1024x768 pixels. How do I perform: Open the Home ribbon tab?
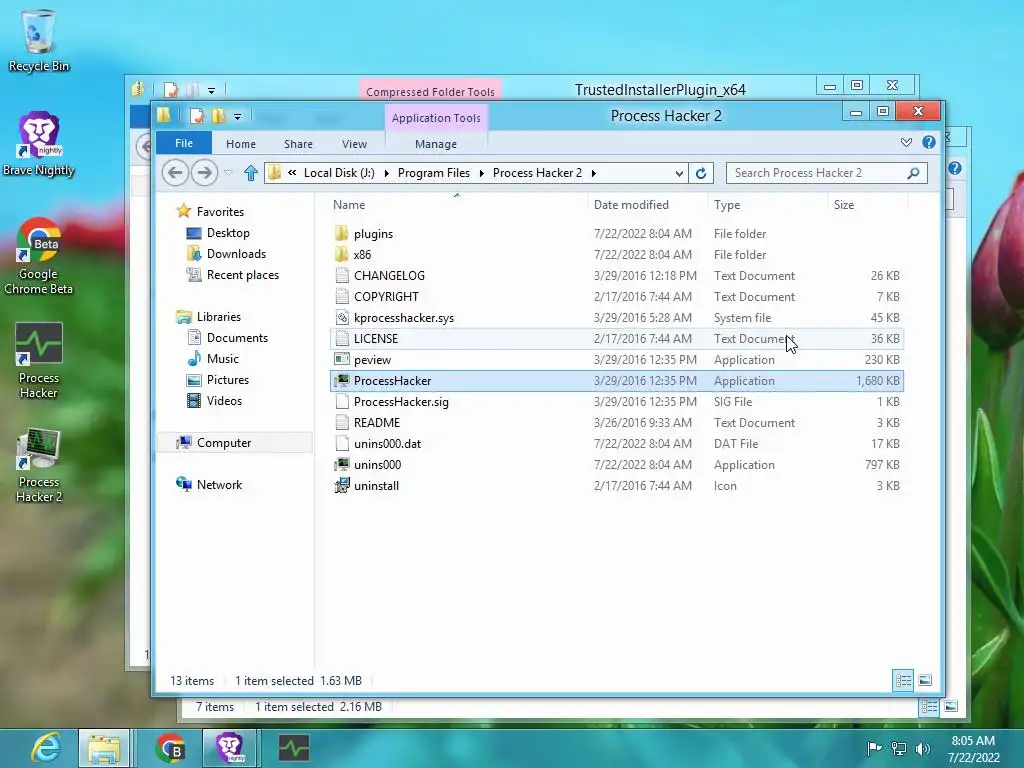click(240, 144)
